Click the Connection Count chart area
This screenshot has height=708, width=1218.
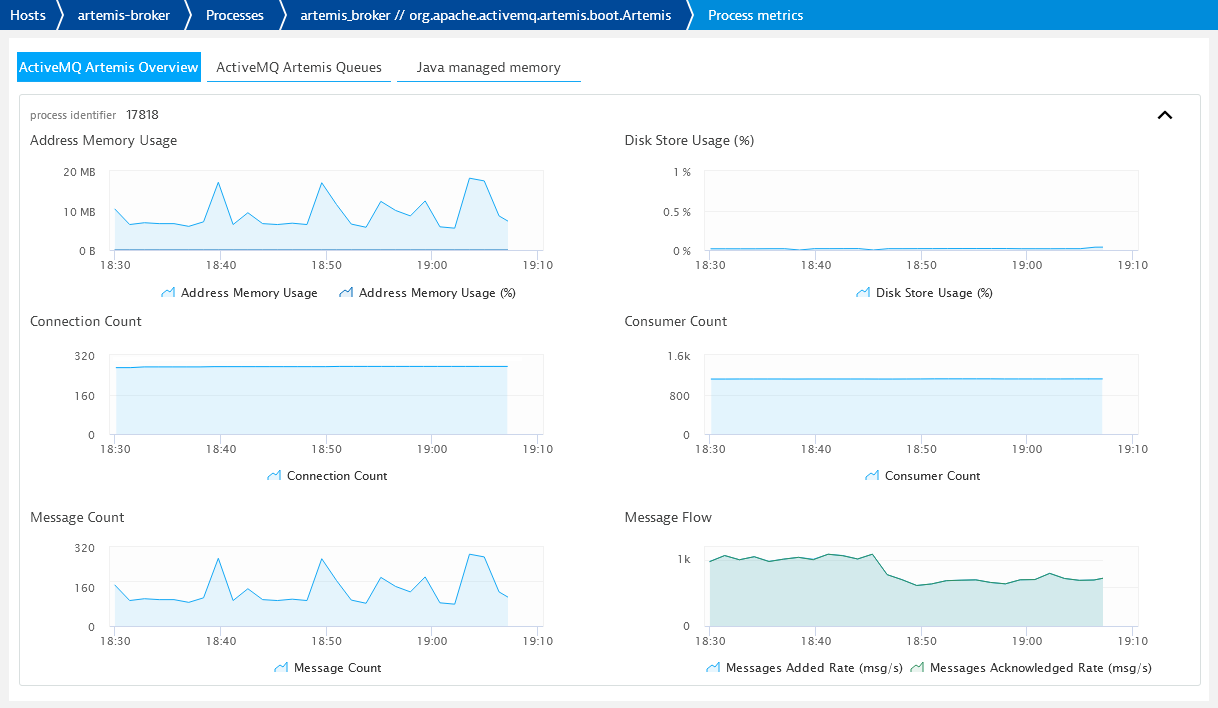325,395
